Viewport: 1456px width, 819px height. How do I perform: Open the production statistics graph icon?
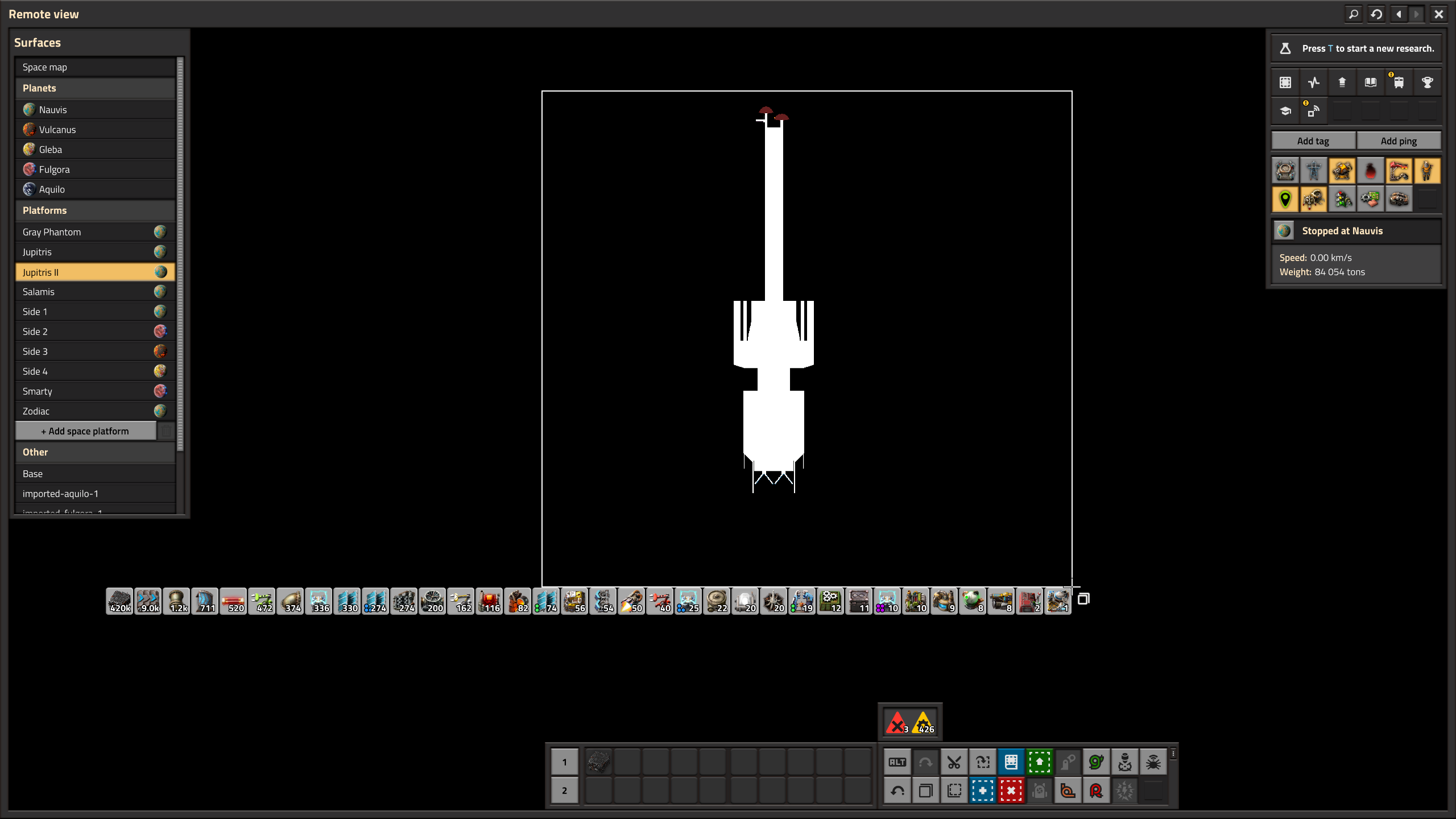tap(1313, 82)
